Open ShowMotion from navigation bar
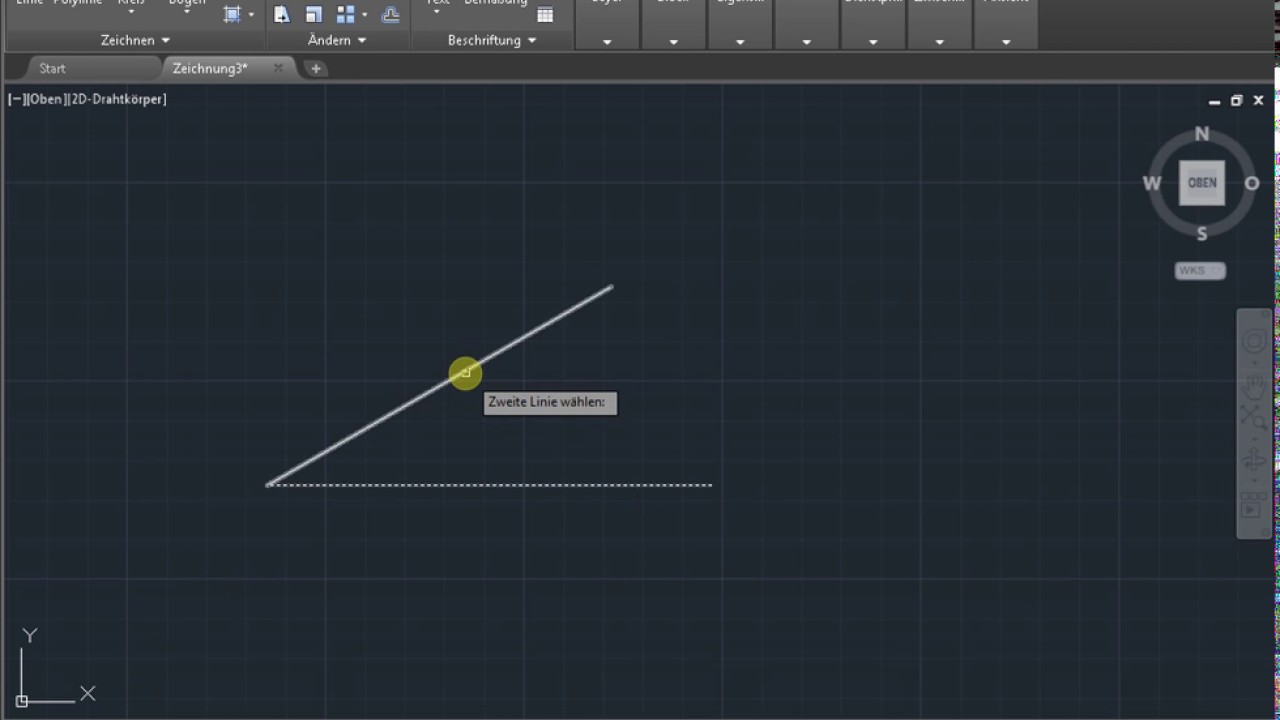Viewport: 1280px width, 720px height. pyautogui.click(x=1253, y=505)
